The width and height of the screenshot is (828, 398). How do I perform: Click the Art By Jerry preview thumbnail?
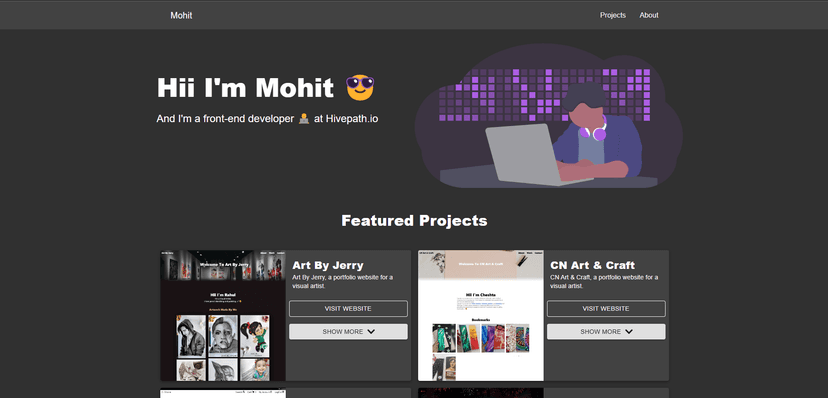click(223, 315)
